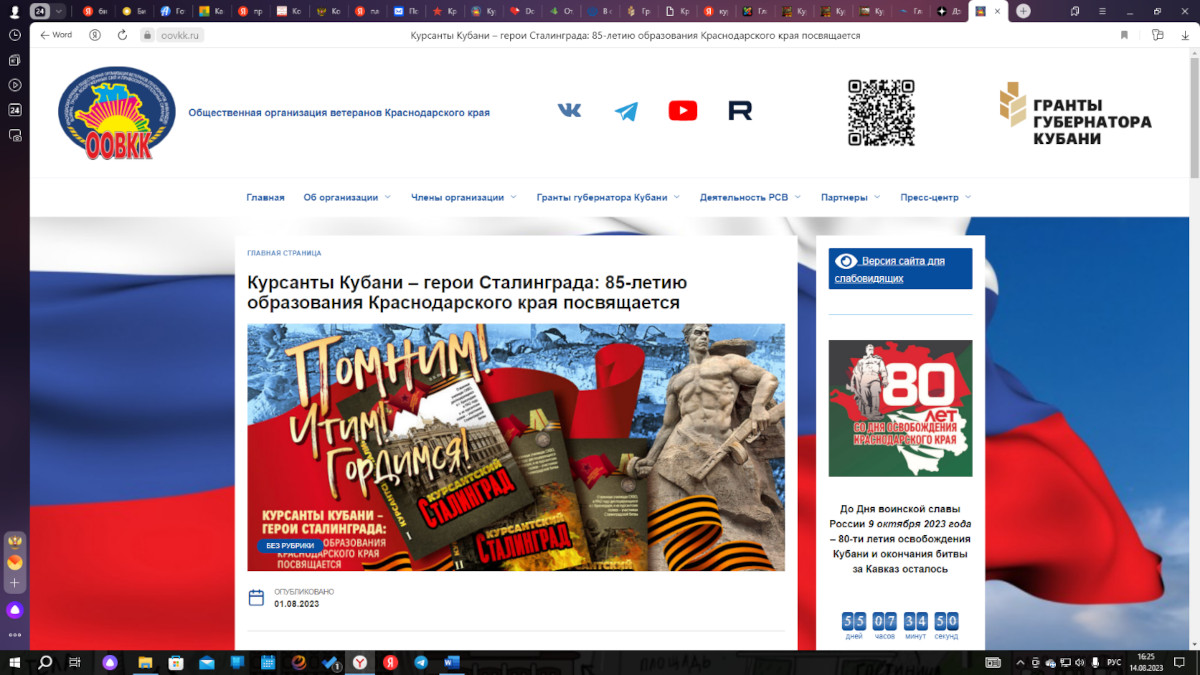Viewport: 1200px width, 675px height.
Task: Bookmark this page using bookmark icon
Action: [1124, 35]
